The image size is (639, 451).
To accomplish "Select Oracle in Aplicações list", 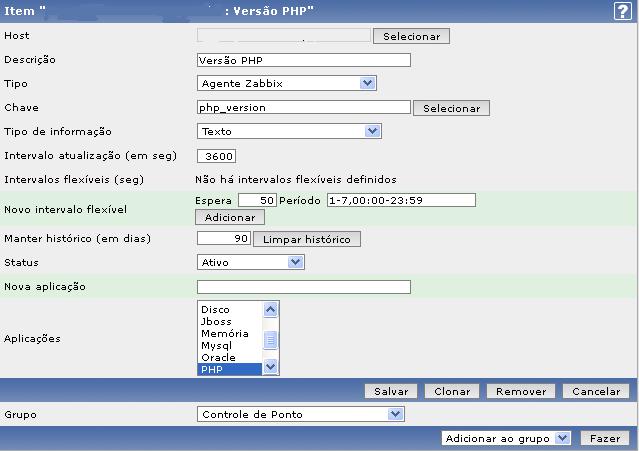I will 230,357.
